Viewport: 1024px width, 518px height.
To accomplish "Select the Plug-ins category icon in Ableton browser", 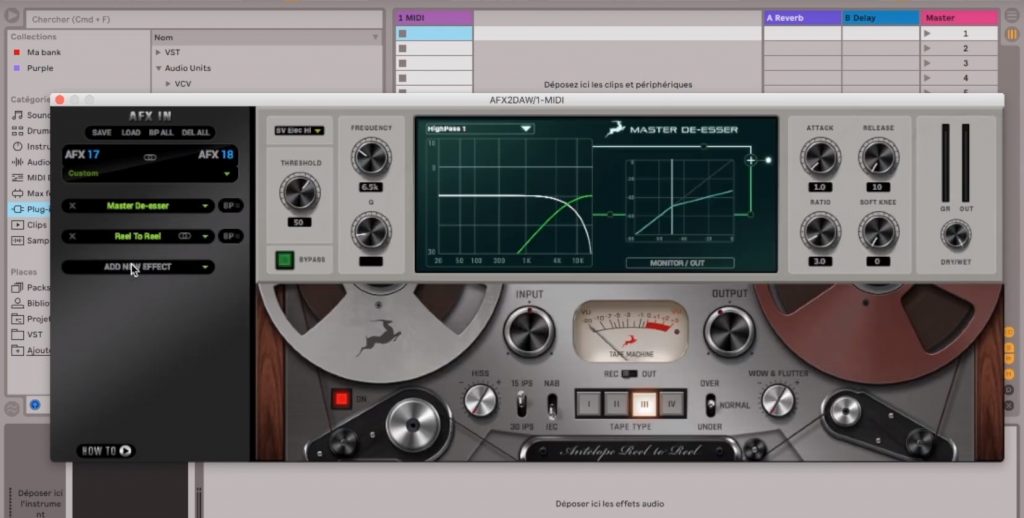I will [18, 209].
